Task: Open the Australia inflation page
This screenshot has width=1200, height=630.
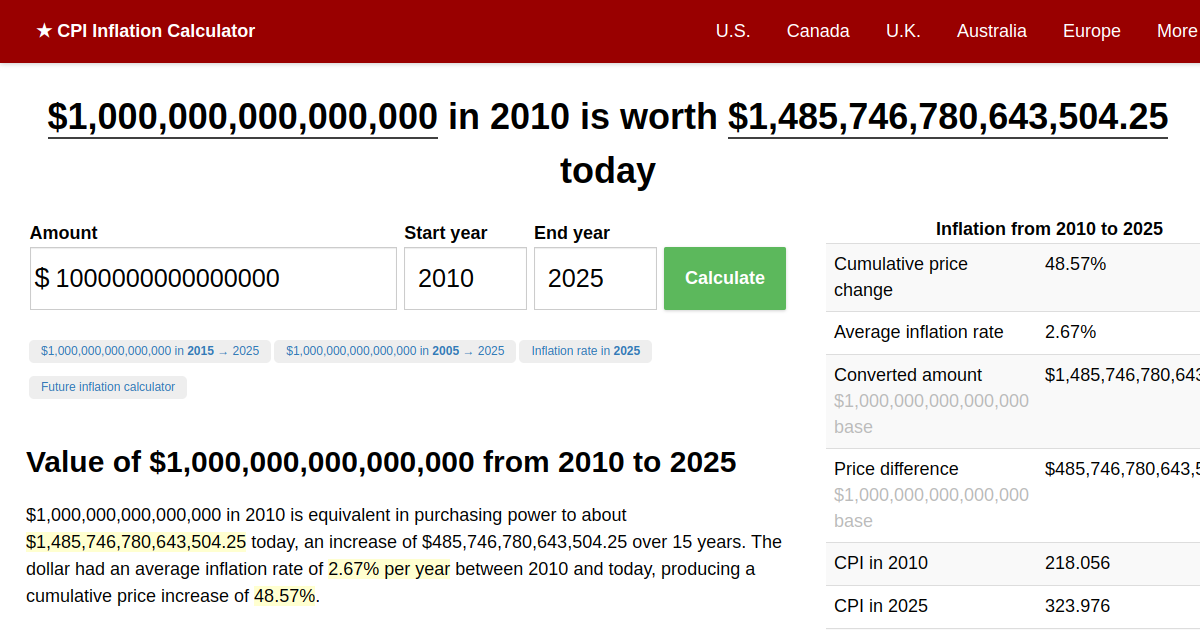Action: (x=992, y=31)
